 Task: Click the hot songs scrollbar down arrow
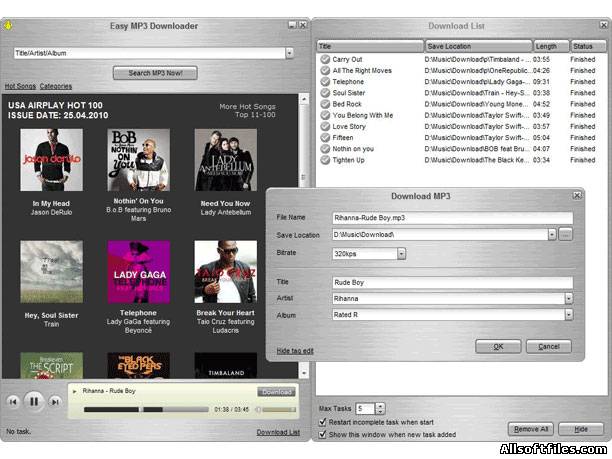click(x=304, y=373)
